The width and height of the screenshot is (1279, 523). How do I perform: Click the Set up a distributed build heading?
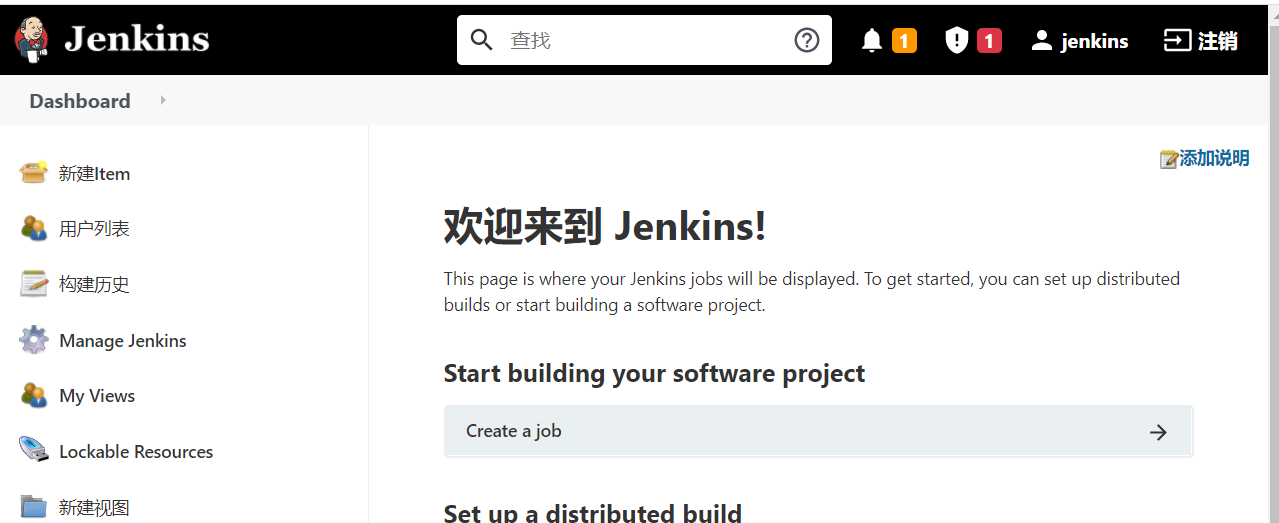pyautogui.click(x=593, y=513)
